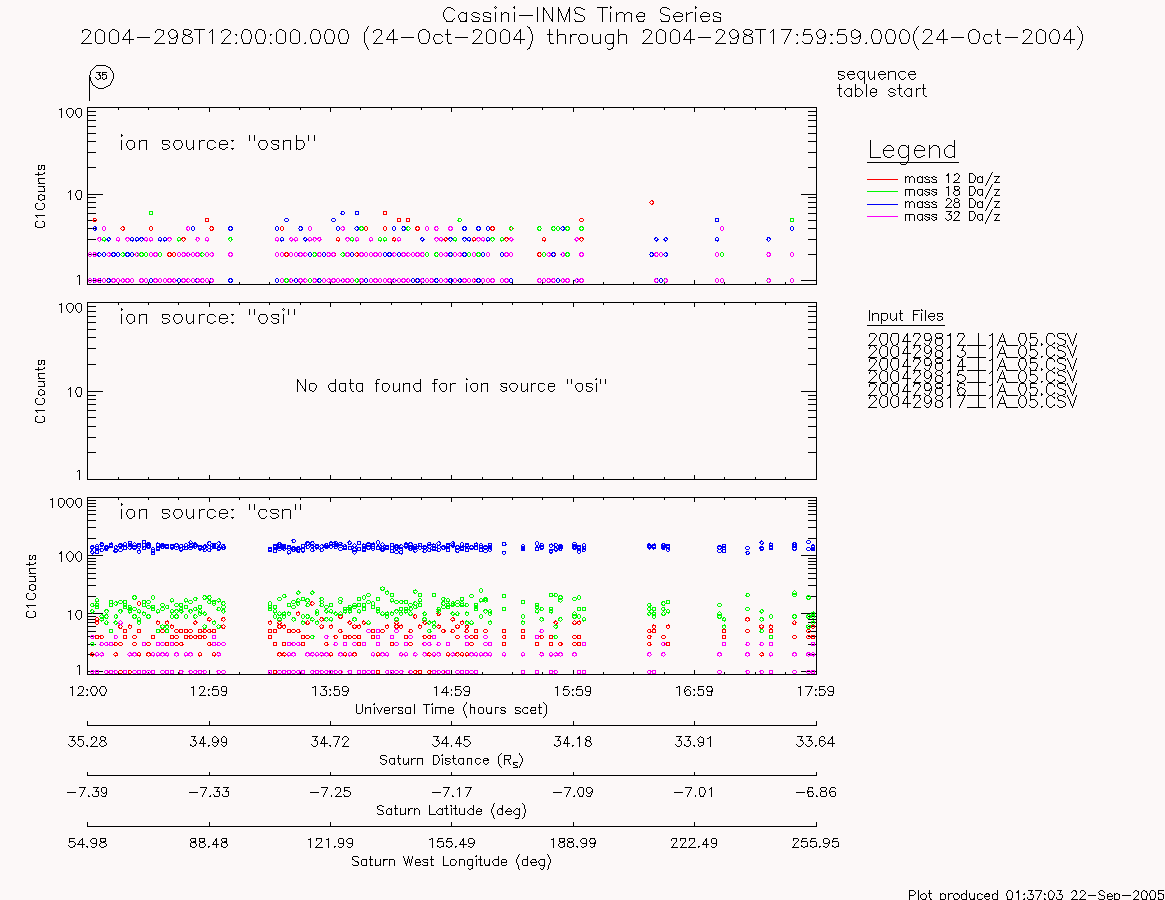Click the -7.33 latitude value

[x=209, y=792]
